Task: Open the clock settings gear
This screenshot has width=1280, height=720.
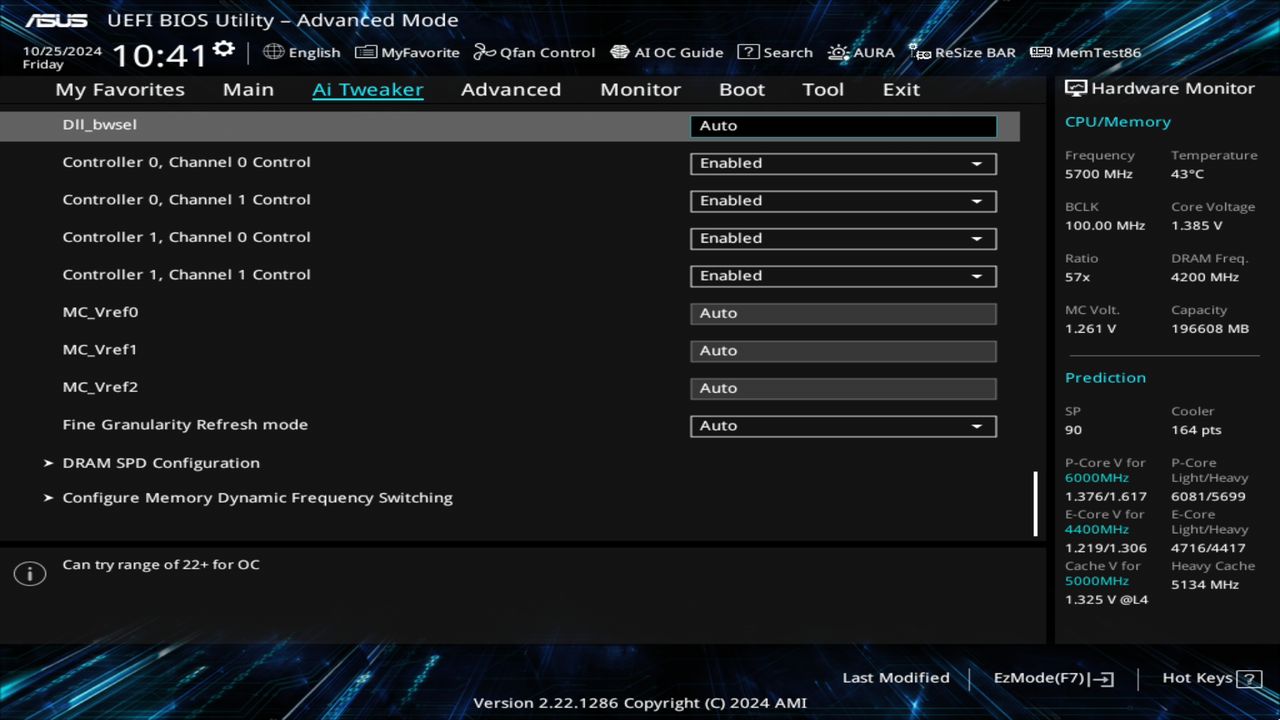Action: pyautogui.click(x=222, y=46)
